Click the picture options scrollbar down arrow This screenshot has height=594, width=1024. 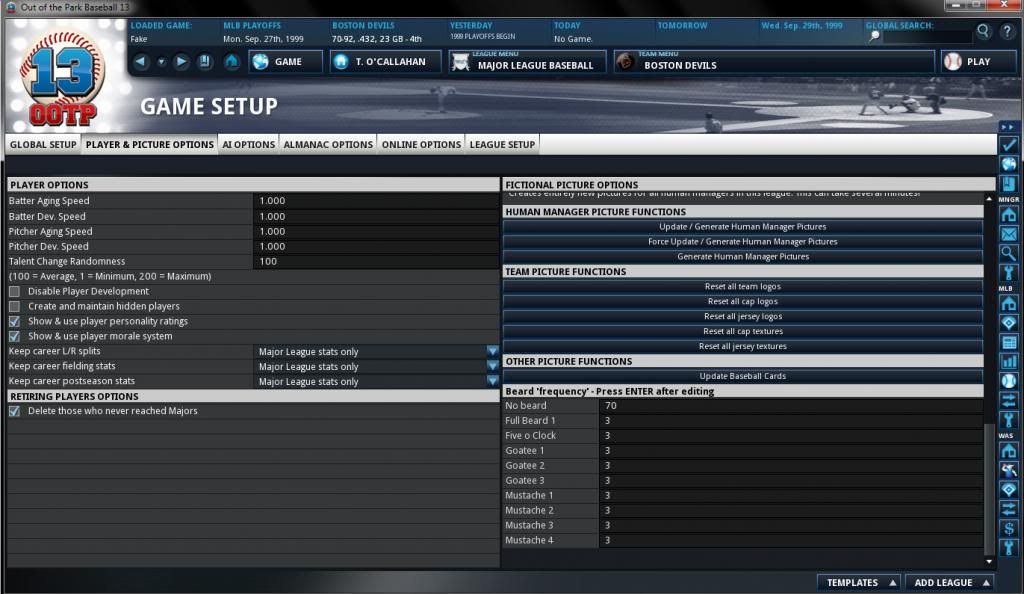[x=989, y=561]
